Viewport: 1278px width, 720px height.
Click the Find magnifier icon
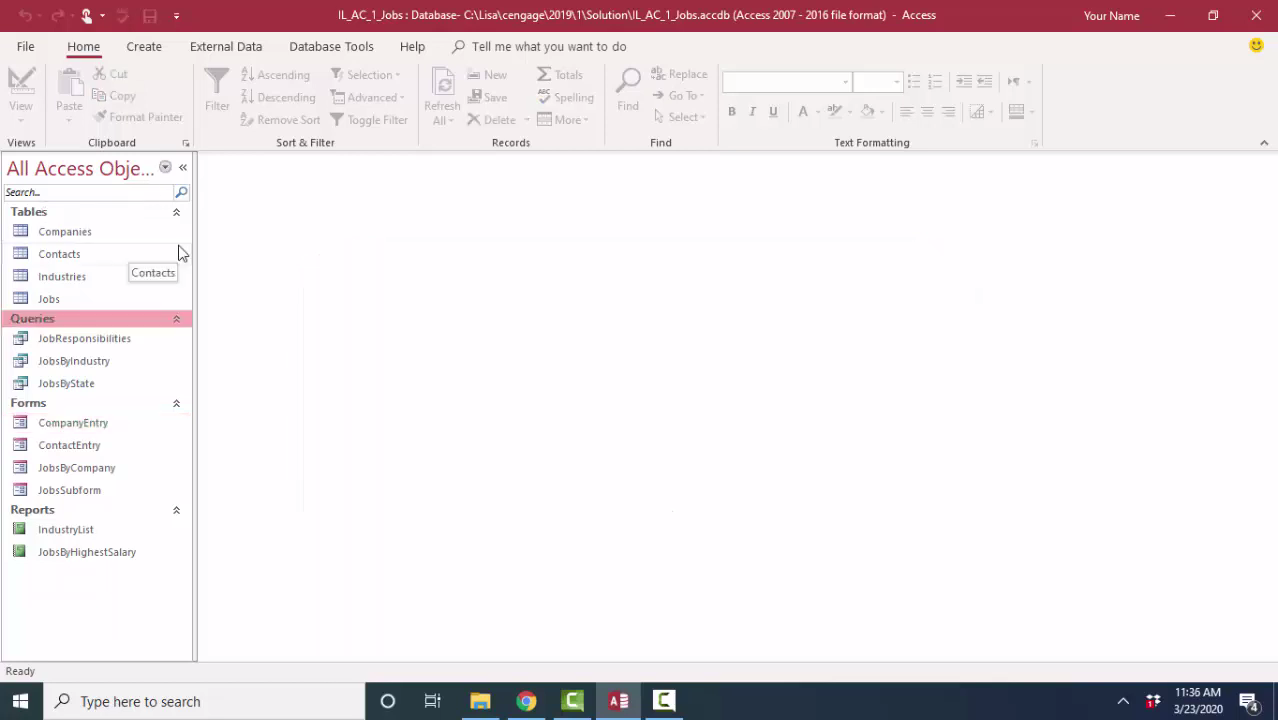[628, 84]
